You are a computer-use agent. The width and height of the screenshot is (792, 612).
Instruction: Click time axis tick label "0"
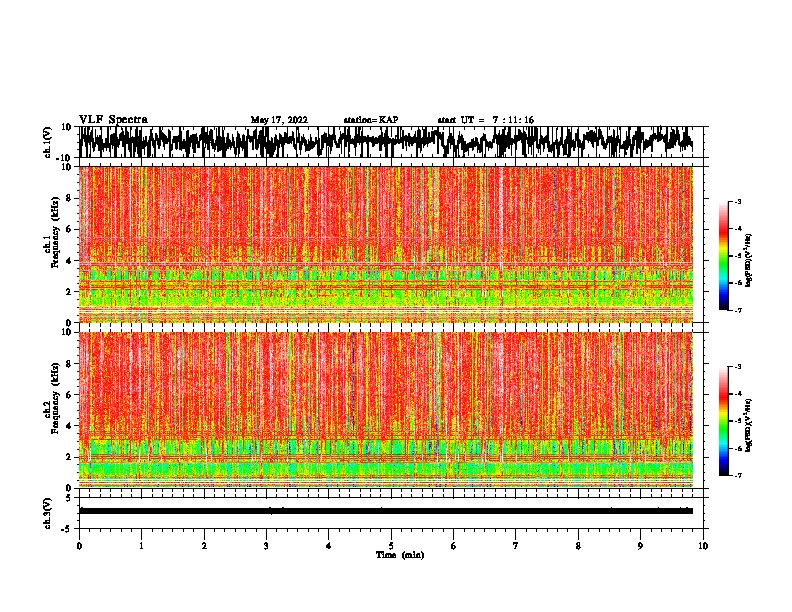tap(79, 546)
